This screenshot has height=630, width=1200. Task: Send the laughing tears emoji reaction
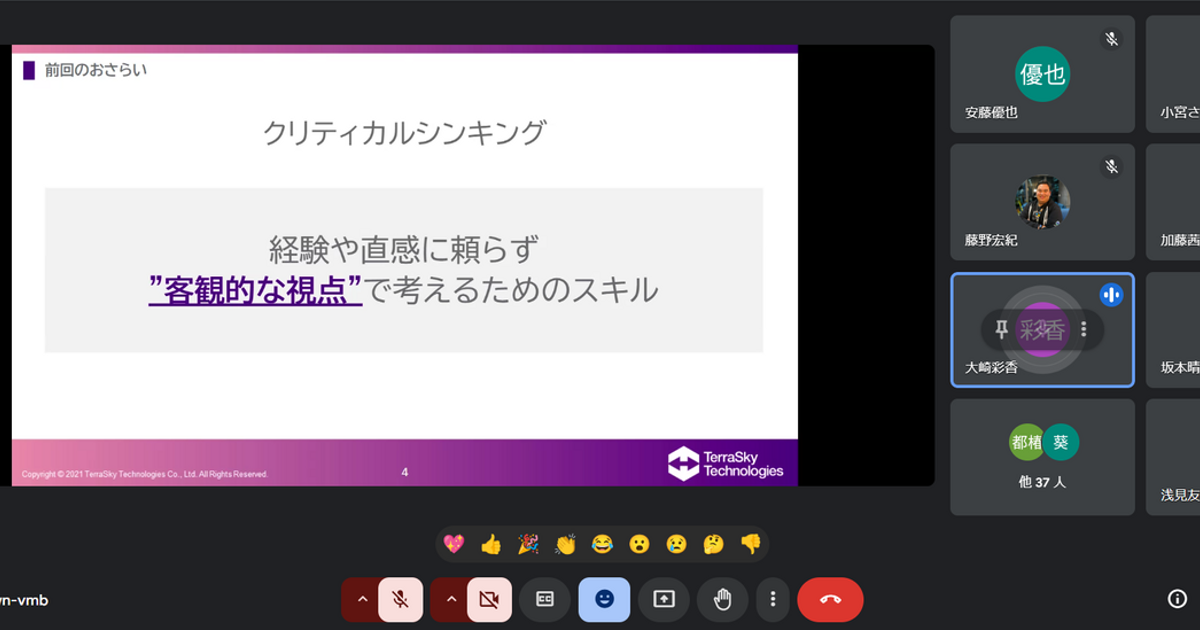602,544
